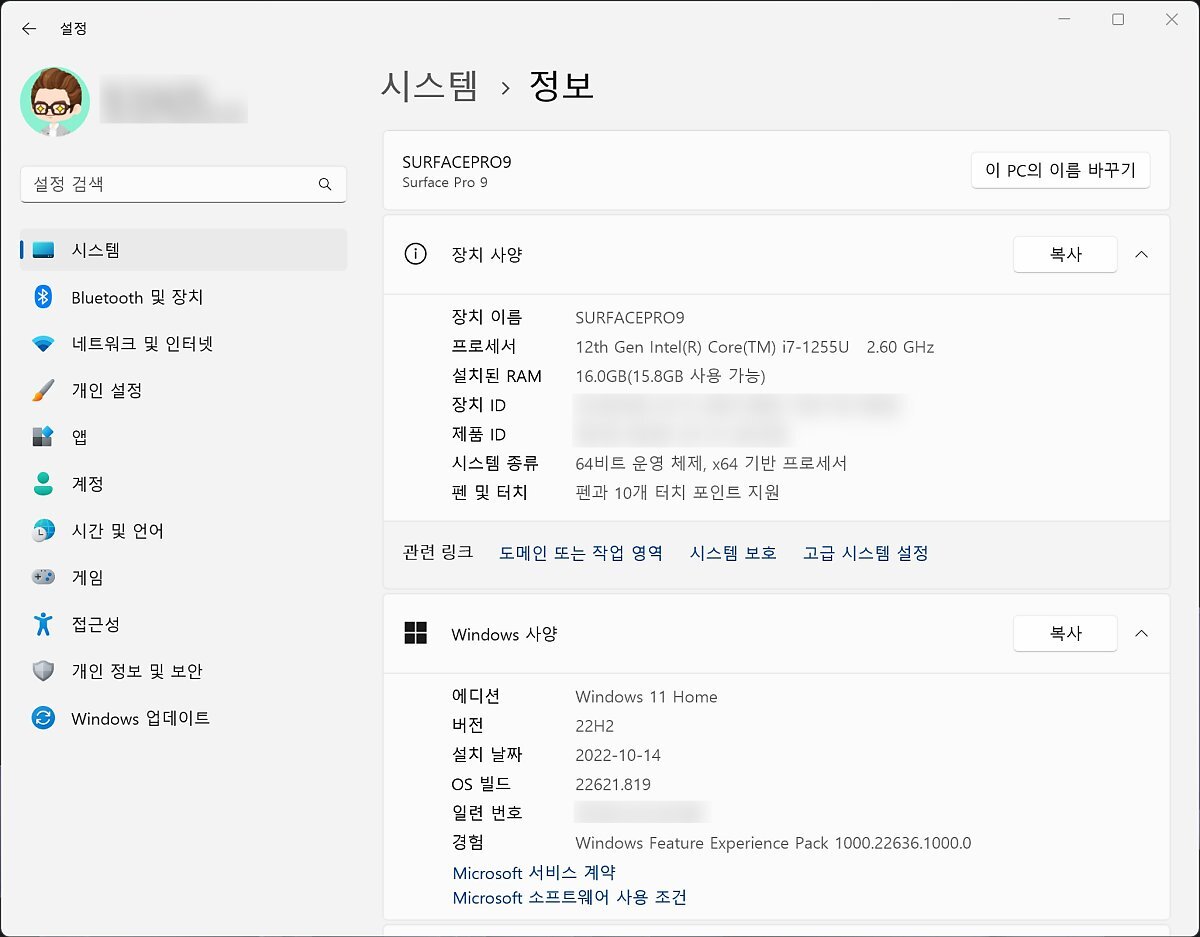Open Bluetooth 및 장치 settings

point(184,297)
